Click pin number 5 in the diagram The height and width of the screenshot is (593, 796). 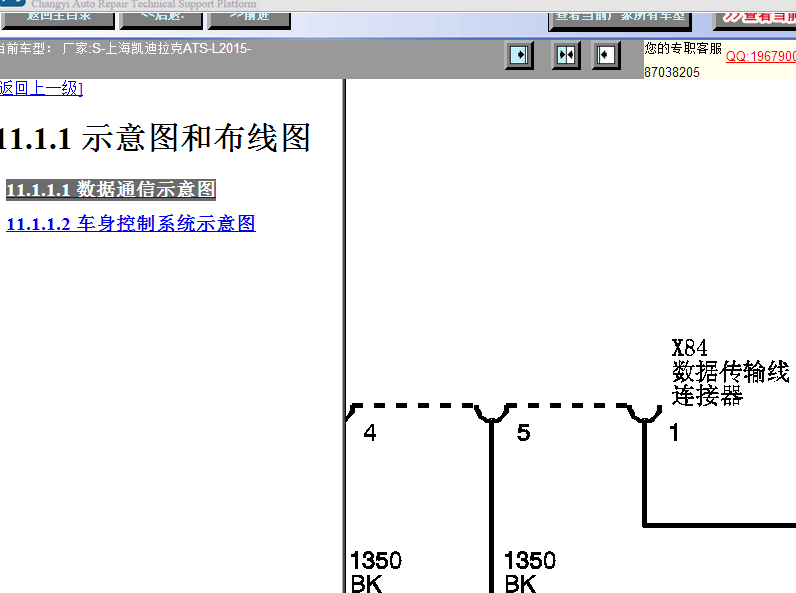tap(523, 433)
